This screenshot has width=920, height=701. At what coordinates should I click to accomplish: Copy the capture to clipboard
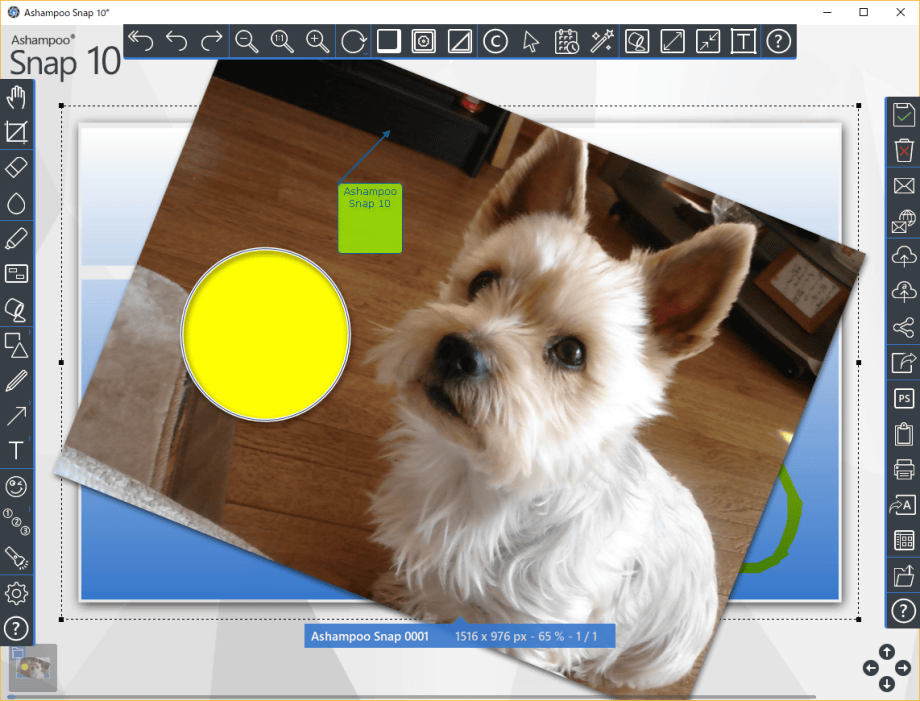(x=904, y=434)
